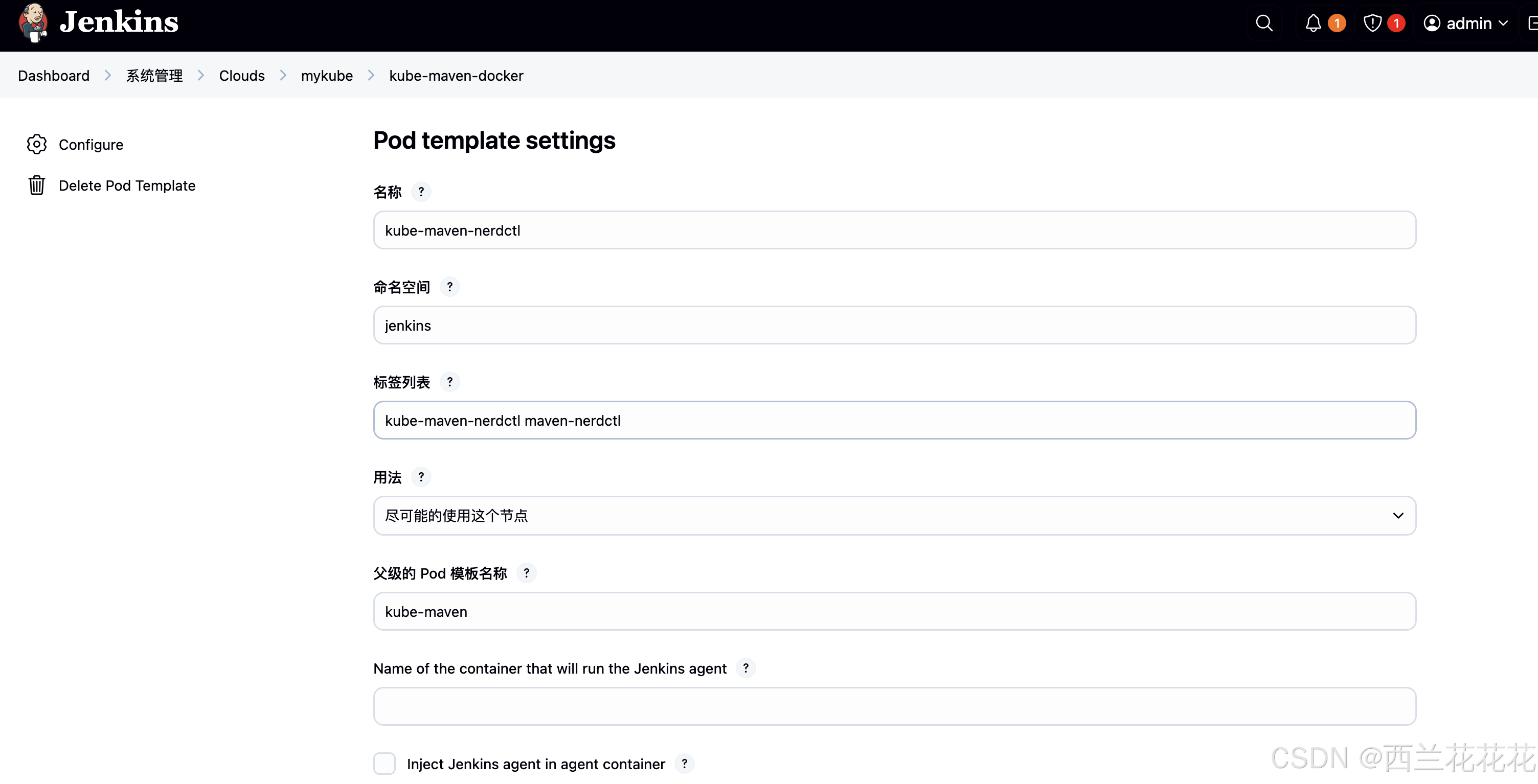This screenshot has width=1538, height=784.
Task: Navigate to the Dashboard breadcrumb
Action: pyautogui.click(x=53, y=75)
